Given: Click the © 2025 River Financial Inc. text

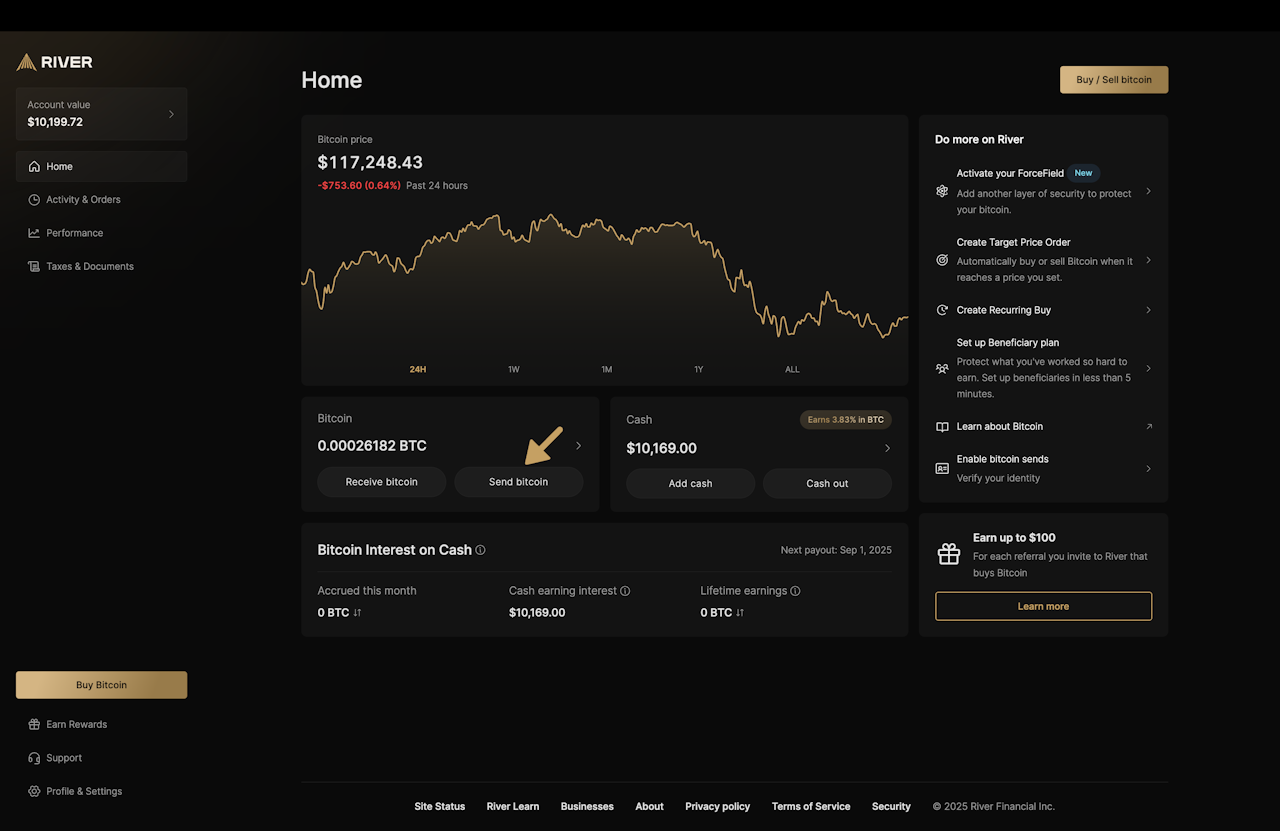Looking at the screenshot, I should pyautogui.click(x=994, y=807).
